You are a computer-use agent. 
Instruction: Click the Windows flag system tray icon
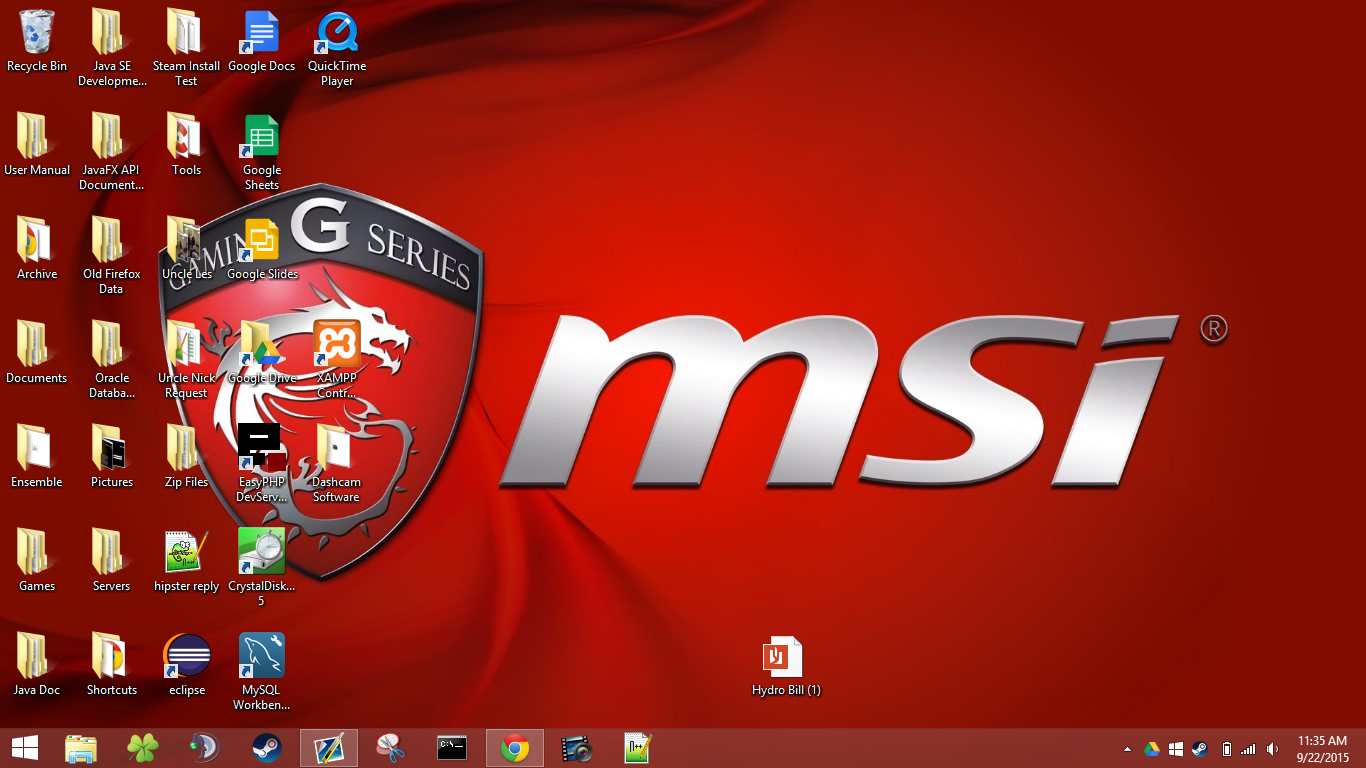coord(1176,749)
